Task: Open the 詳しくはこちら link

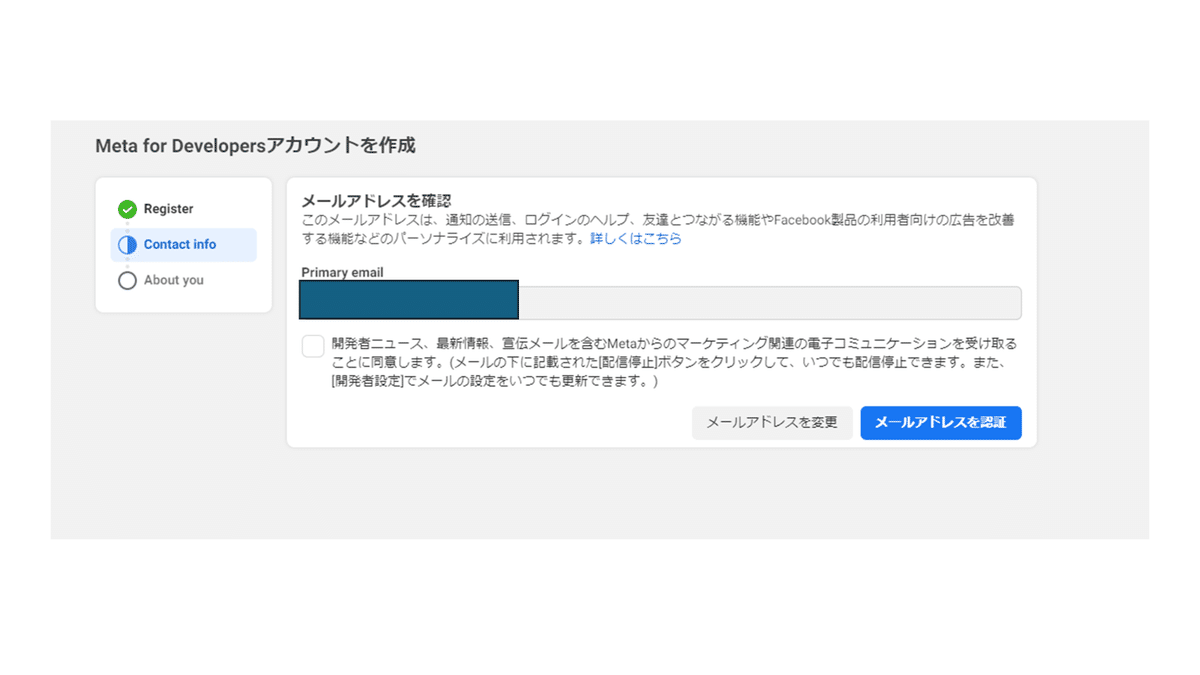Action: pyautogui.click(x=636, y=239)
